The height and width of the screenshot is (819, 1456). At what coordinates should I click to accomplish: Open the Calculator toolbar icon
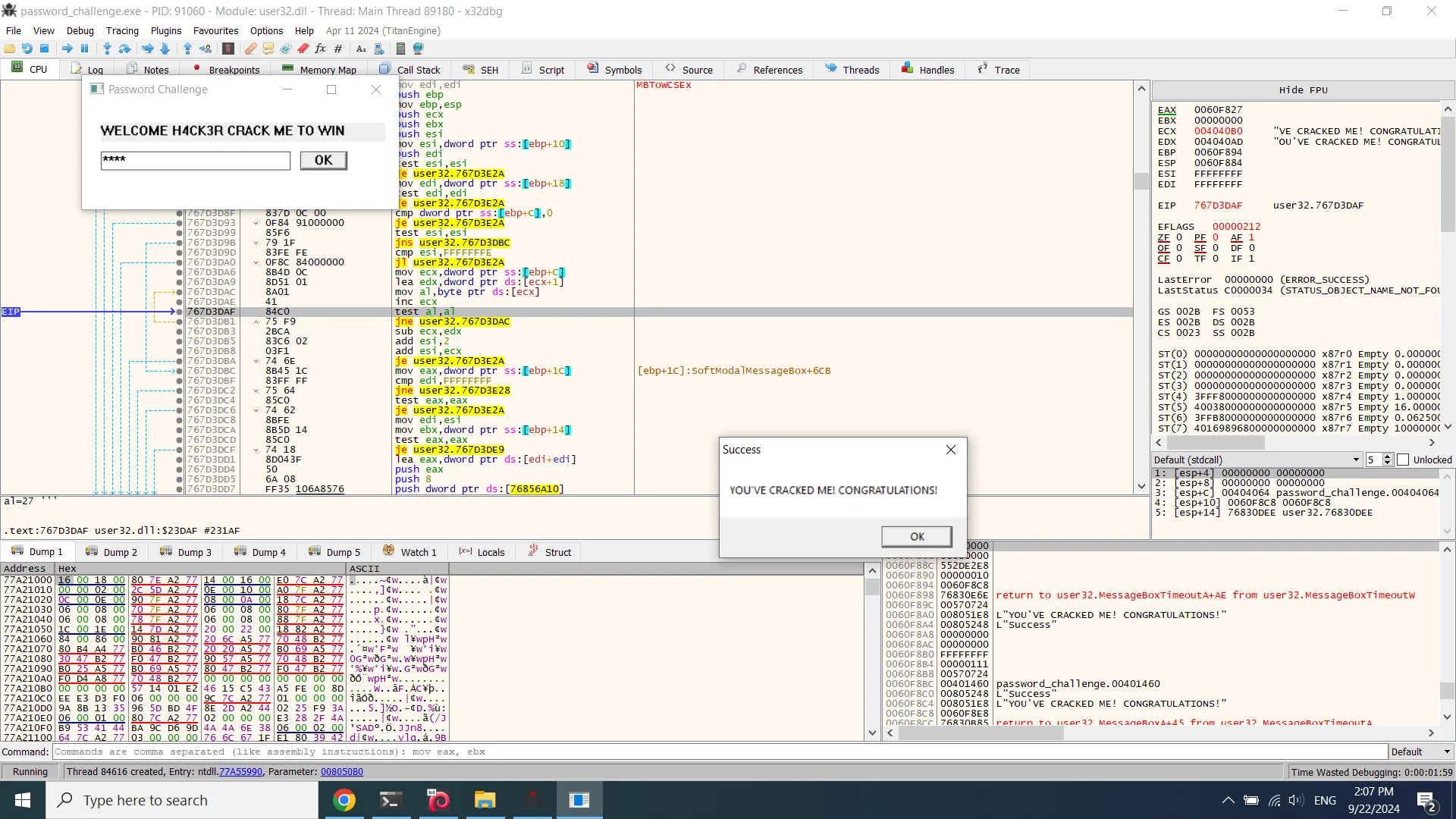click(x=400, y=49)
